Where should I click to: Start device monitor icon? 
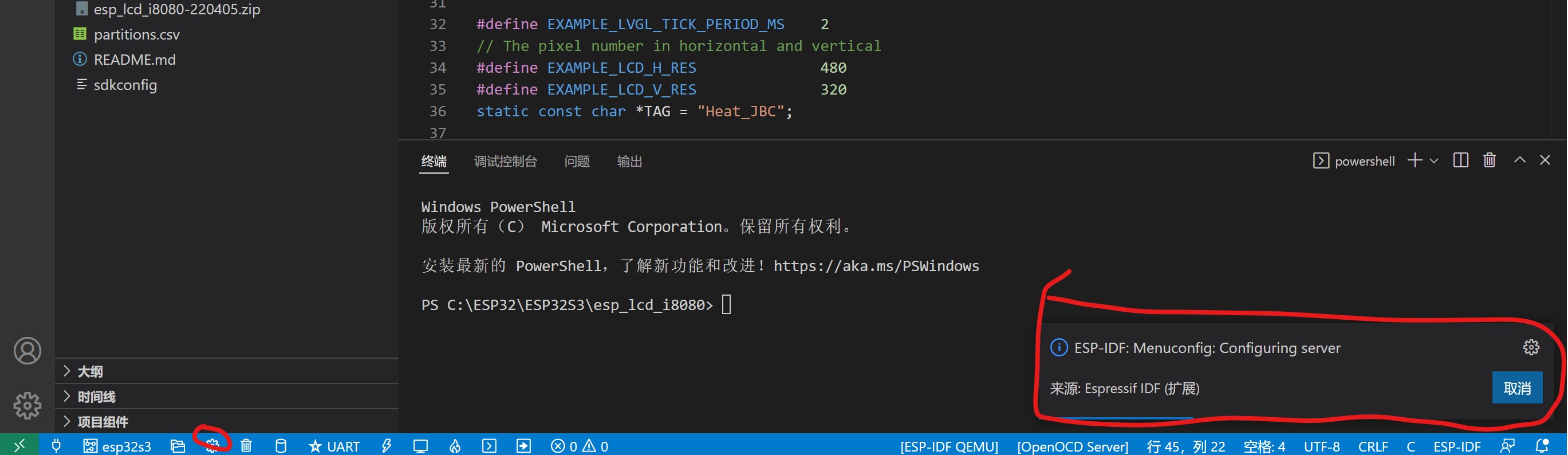(420, 446)
